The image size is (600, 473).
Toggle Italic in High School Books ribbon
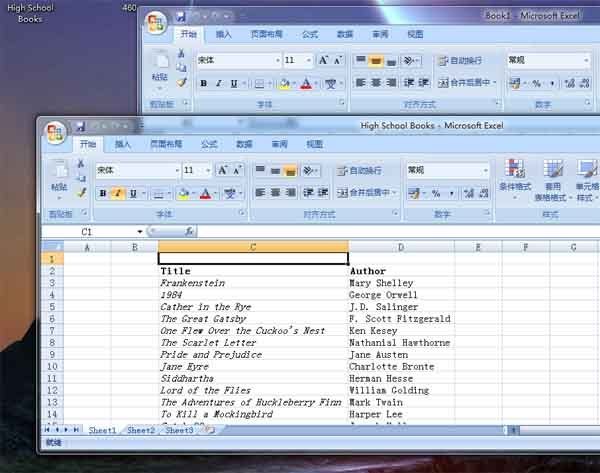[x=118, y=193]
